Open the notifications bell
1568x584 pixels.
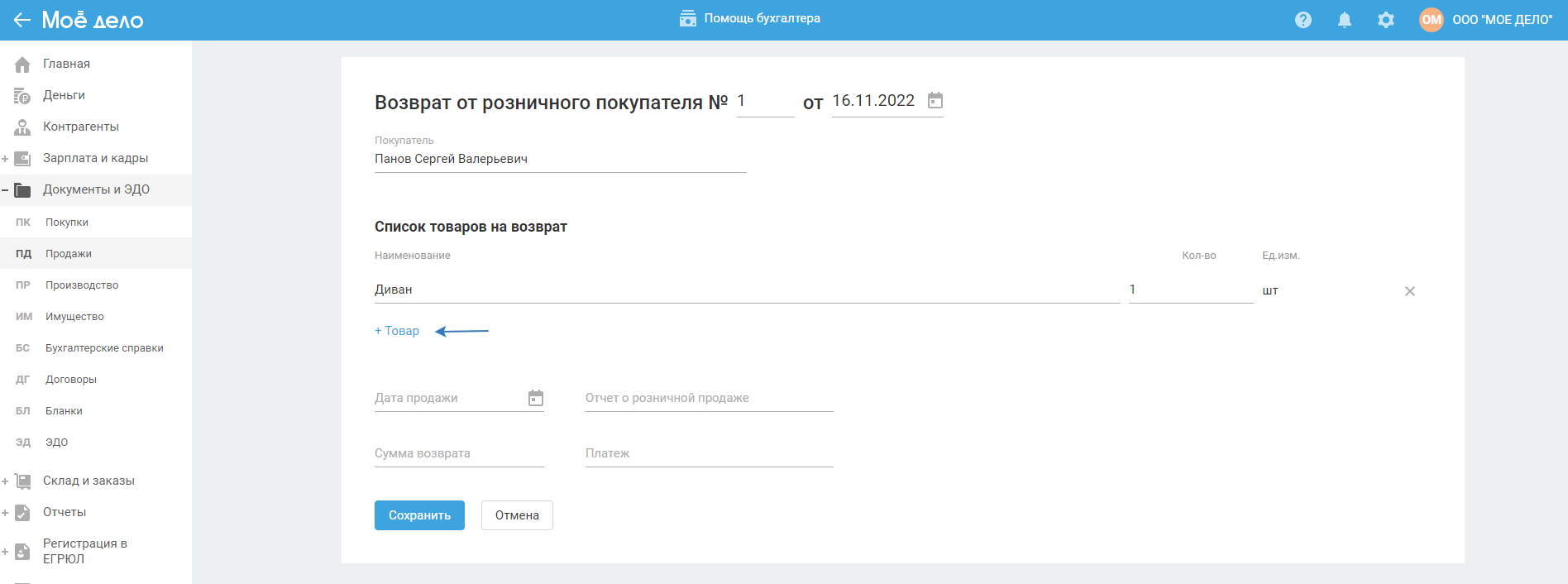point(1345,20)
